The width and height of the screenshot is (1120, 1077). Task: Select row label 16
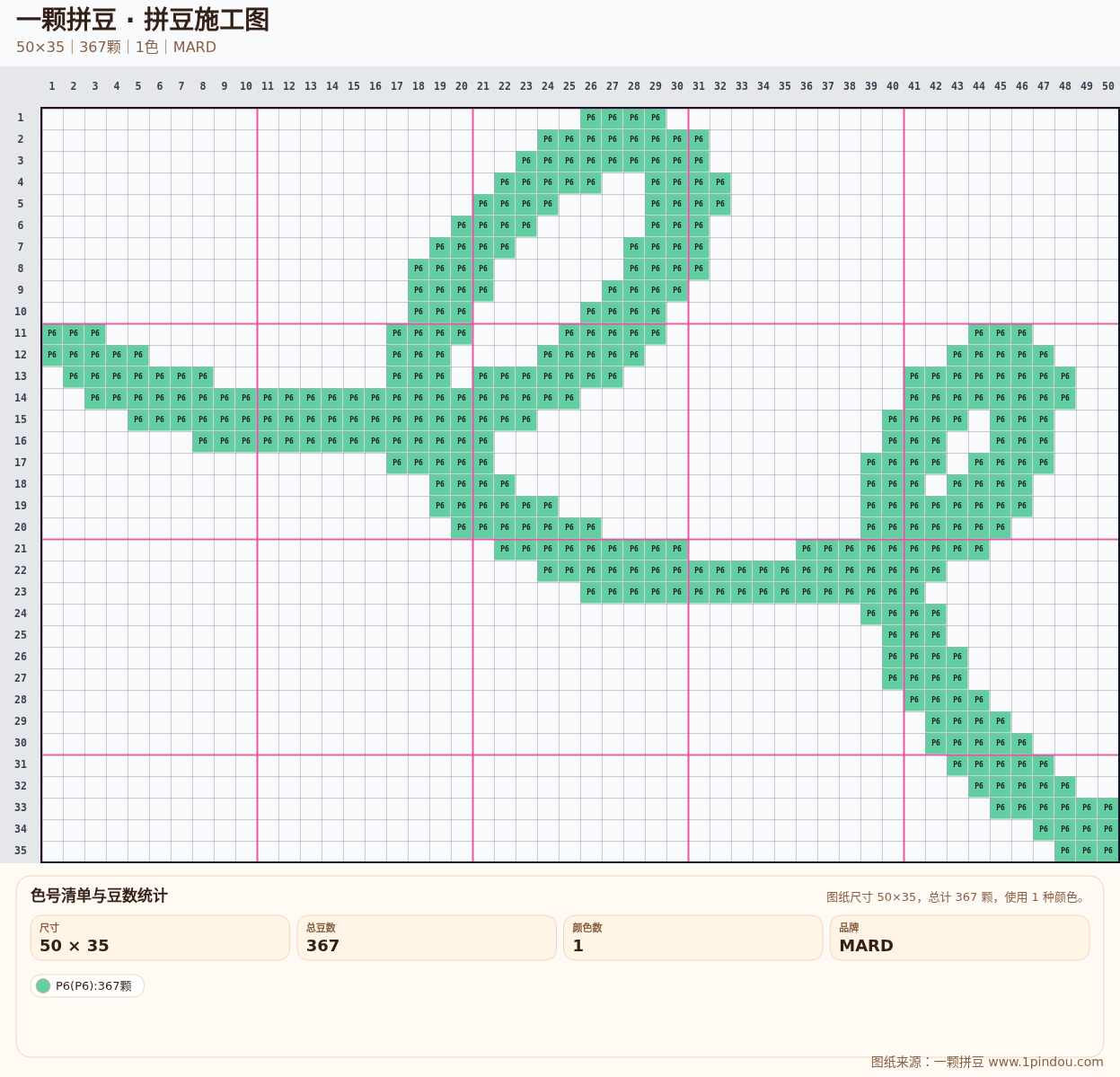(x=21, y=441)
